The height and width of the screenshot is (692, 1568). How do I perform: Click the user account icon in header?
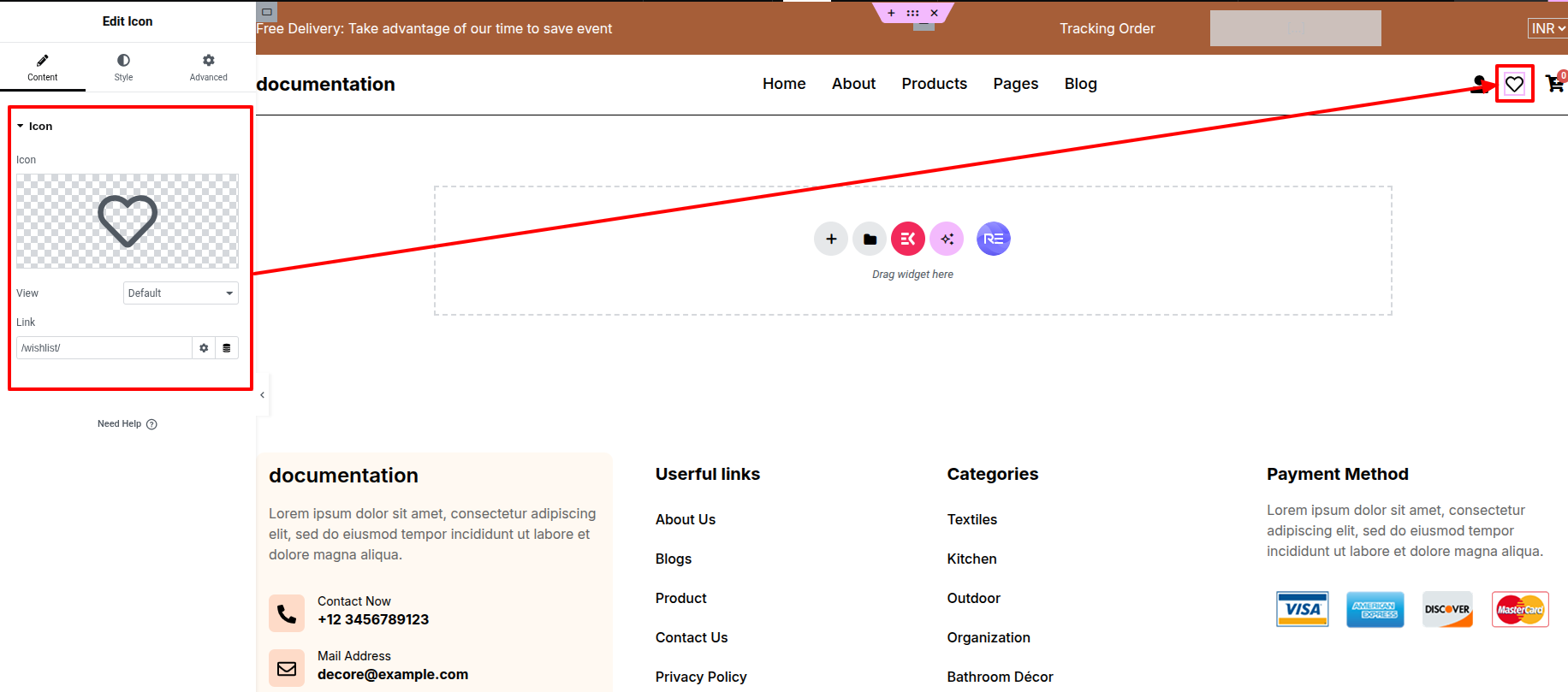[x=1479, y=84]
